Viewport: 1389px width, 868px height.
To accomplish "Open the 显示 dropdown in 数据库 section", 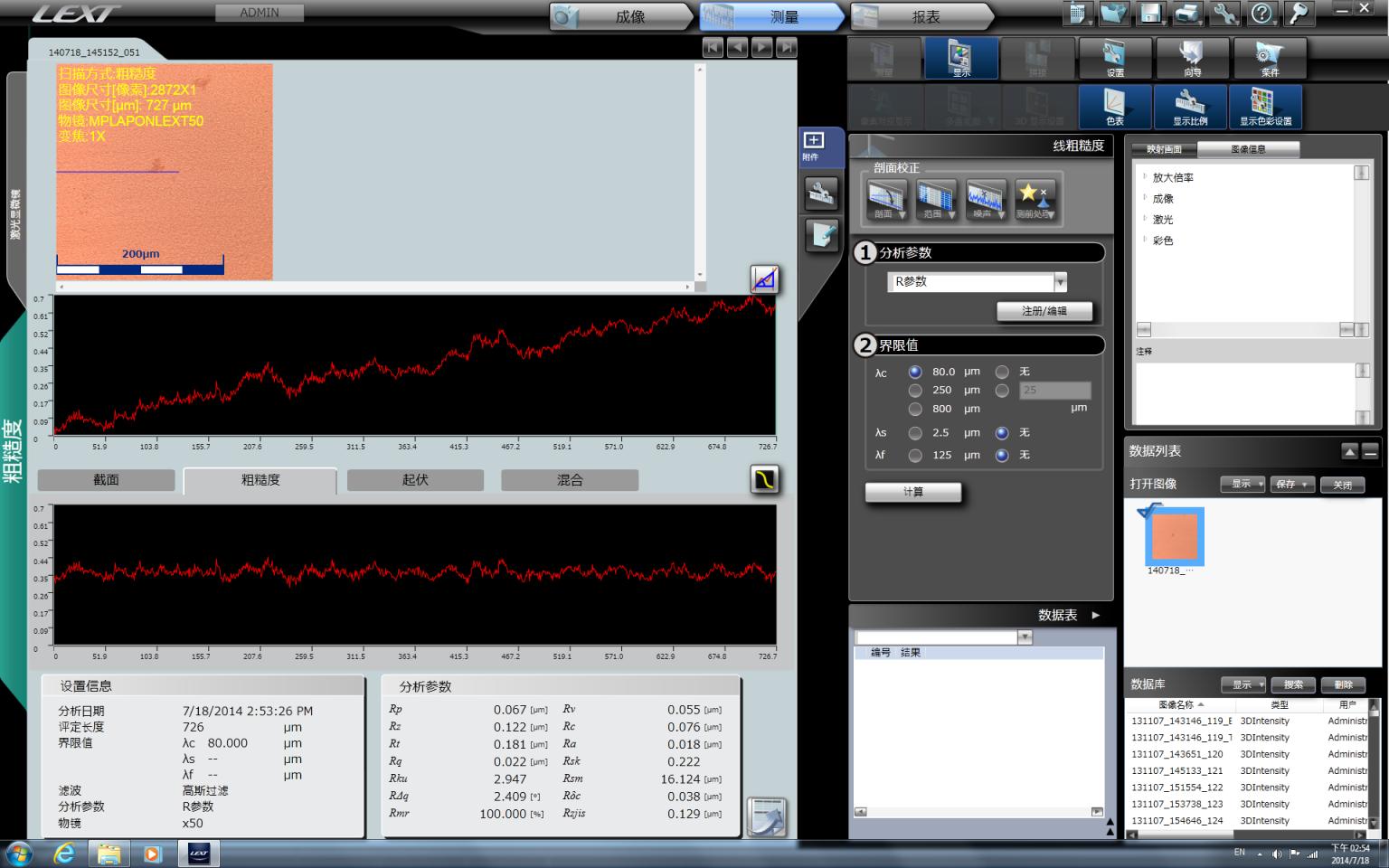I will tap(1243, 685).
